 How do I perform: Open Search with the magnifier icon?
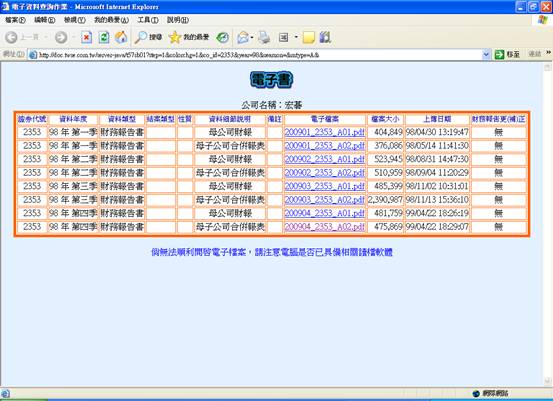click(x=141, y=37)
